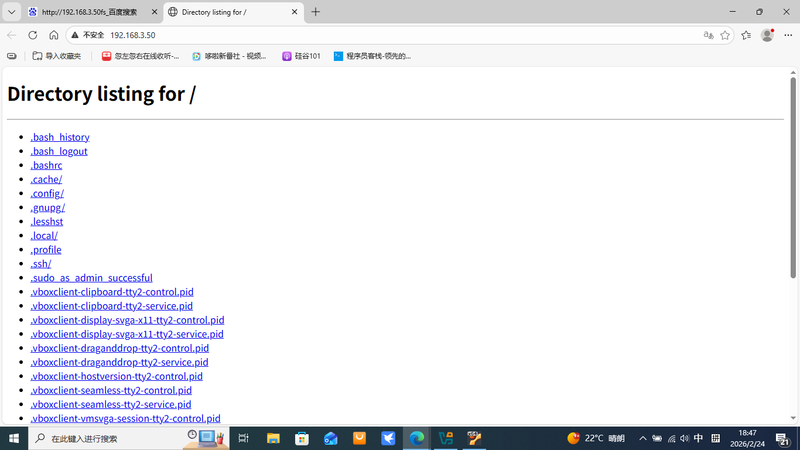Open the .gnupg/ directory link

pyautogui.click(x=47, y=208)
